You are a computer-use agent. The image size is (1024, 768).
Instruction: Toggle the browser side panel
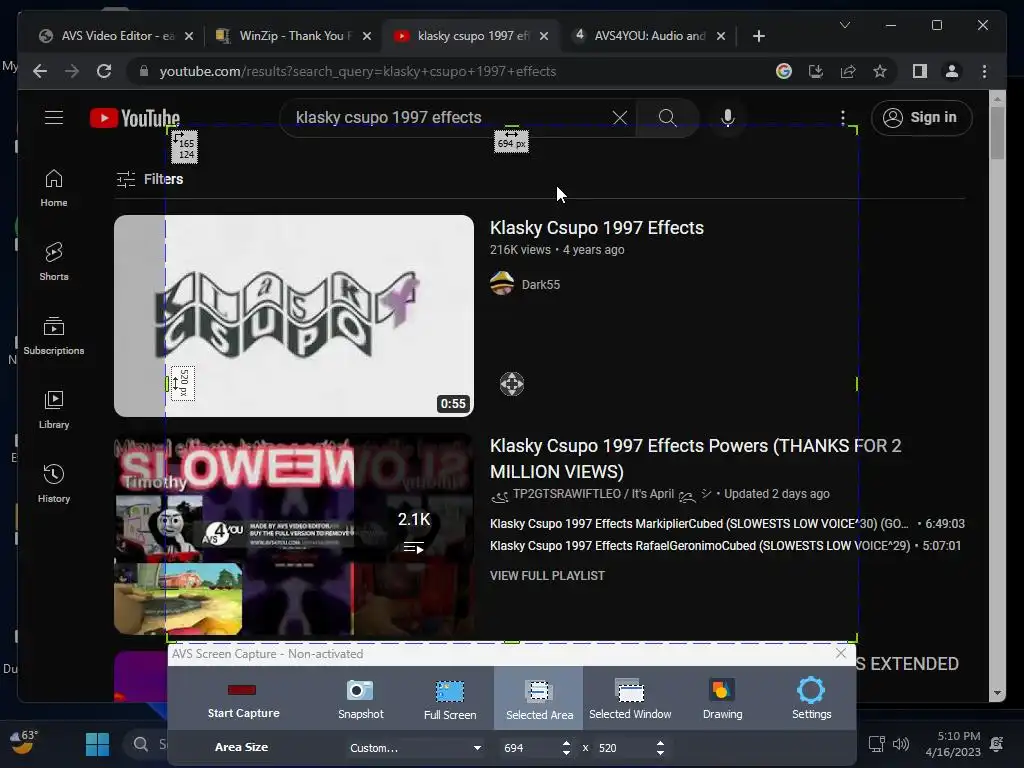920,71
